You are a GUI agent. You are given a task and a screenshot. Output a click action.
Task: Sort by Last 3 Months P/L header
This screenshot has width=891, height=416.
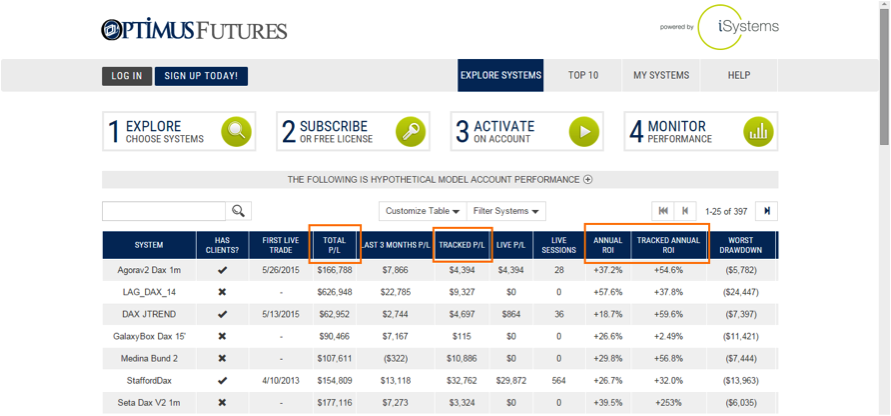click(x=394, y=245)
